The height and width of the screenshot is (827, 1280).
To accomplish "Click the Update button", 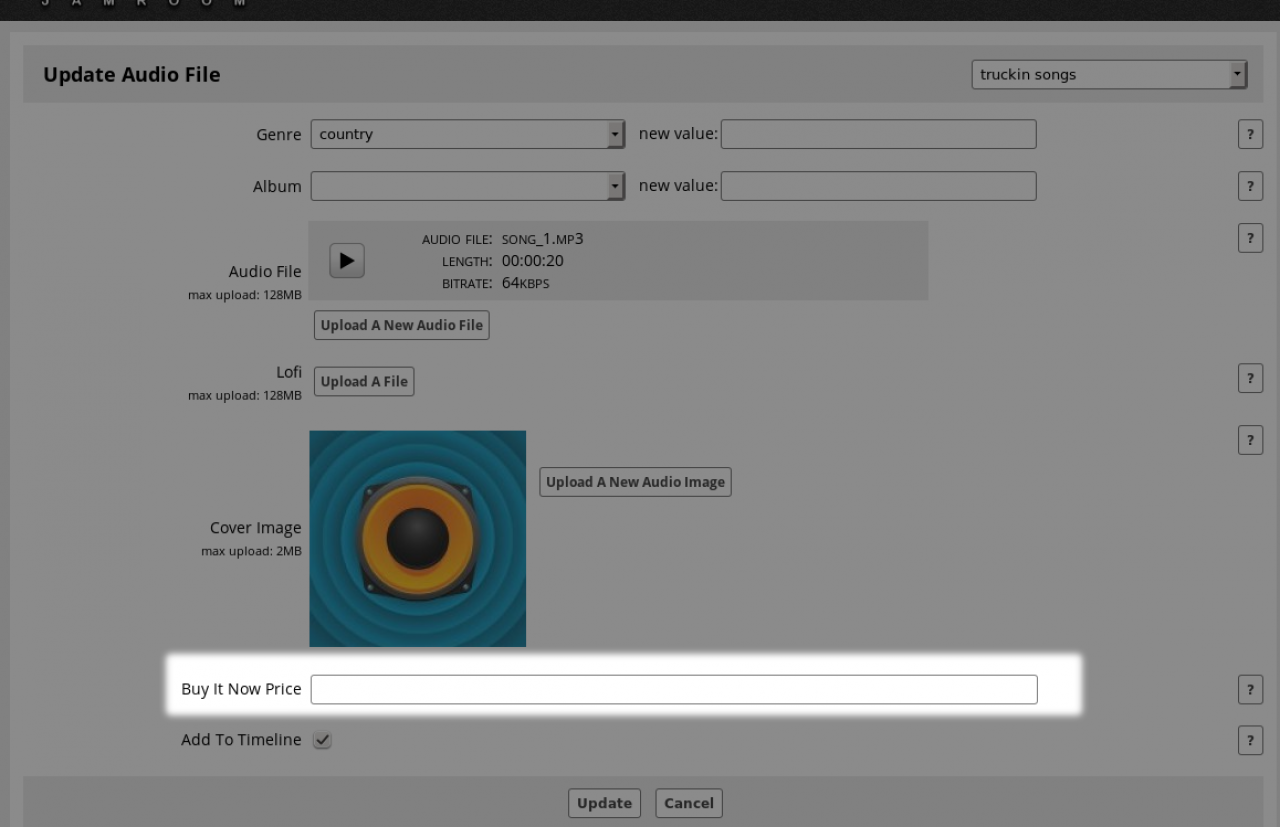I will pos(604,803).
